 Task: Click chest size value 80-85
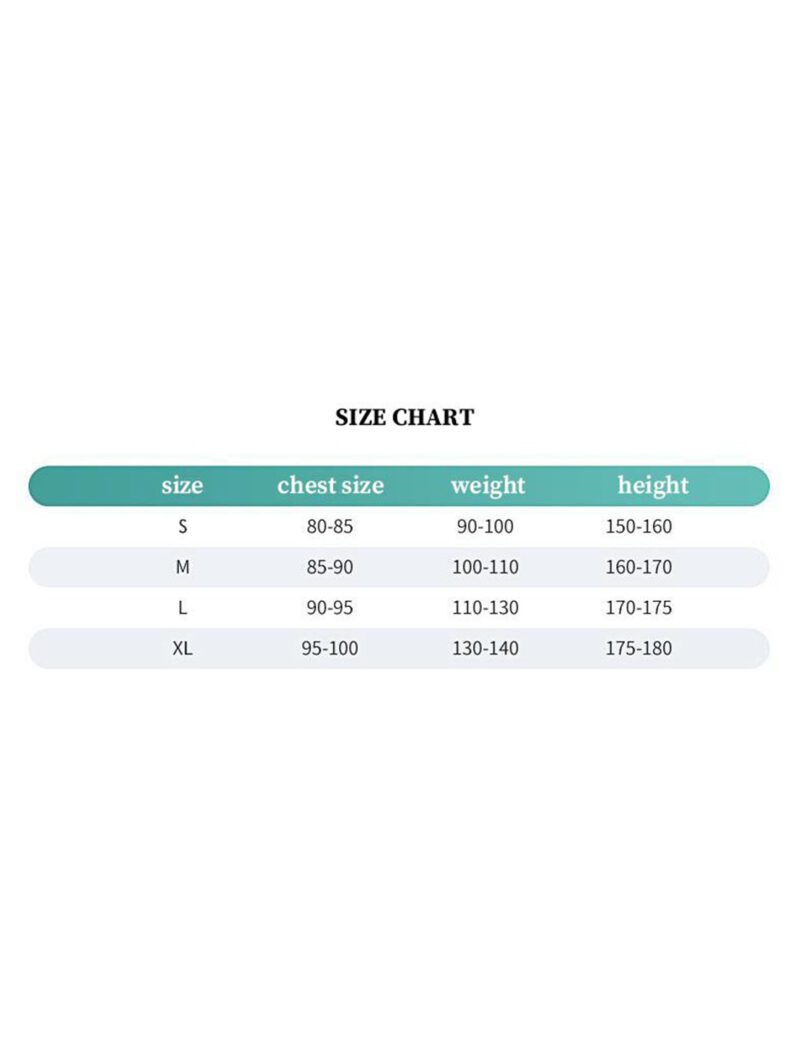(330, 527)
